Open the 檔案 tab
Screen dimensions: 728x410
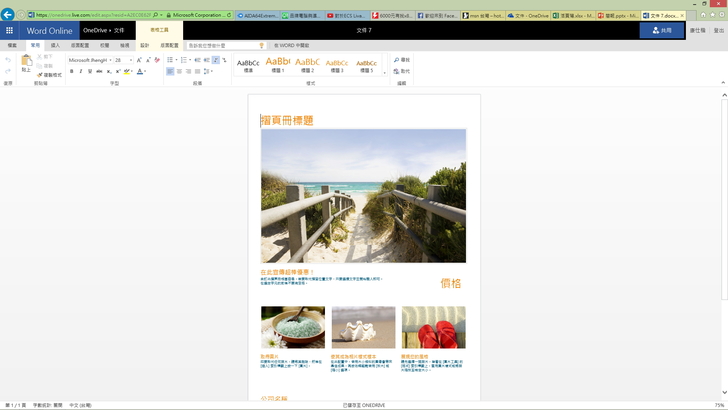[x=12, y=45]
